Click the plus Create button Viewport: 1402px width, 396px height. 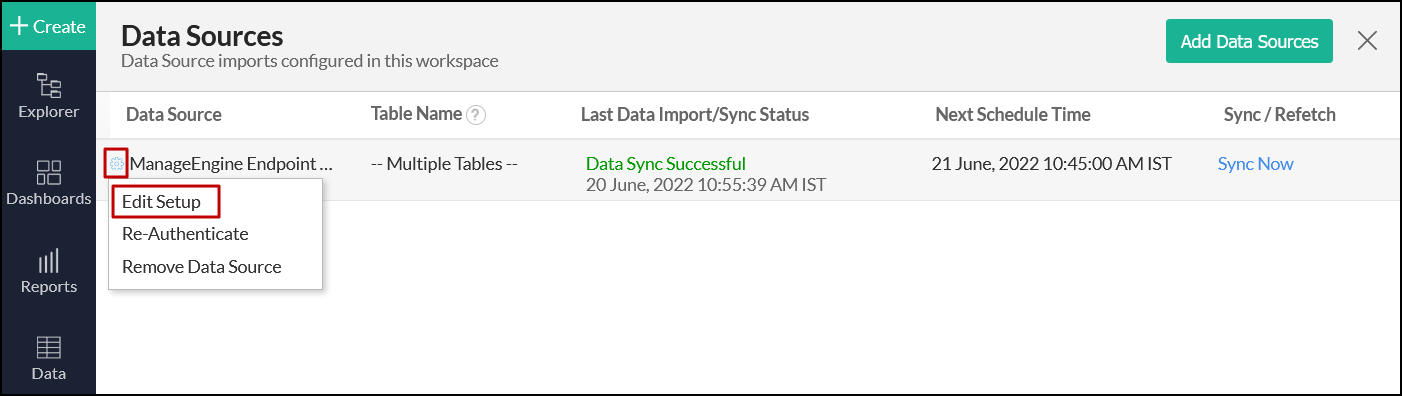(48, 26)
